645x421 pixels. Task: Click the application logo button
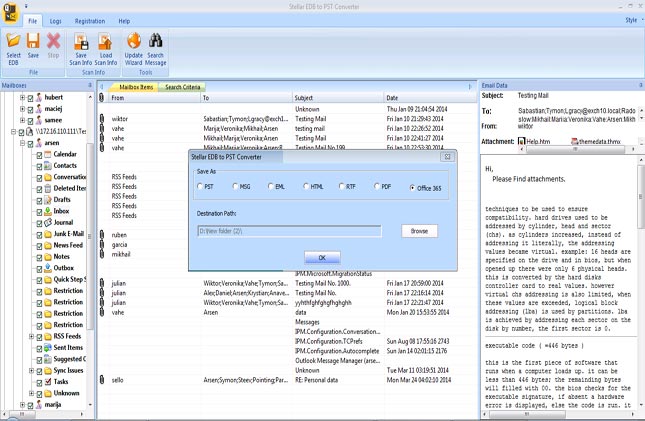(10, 13)
